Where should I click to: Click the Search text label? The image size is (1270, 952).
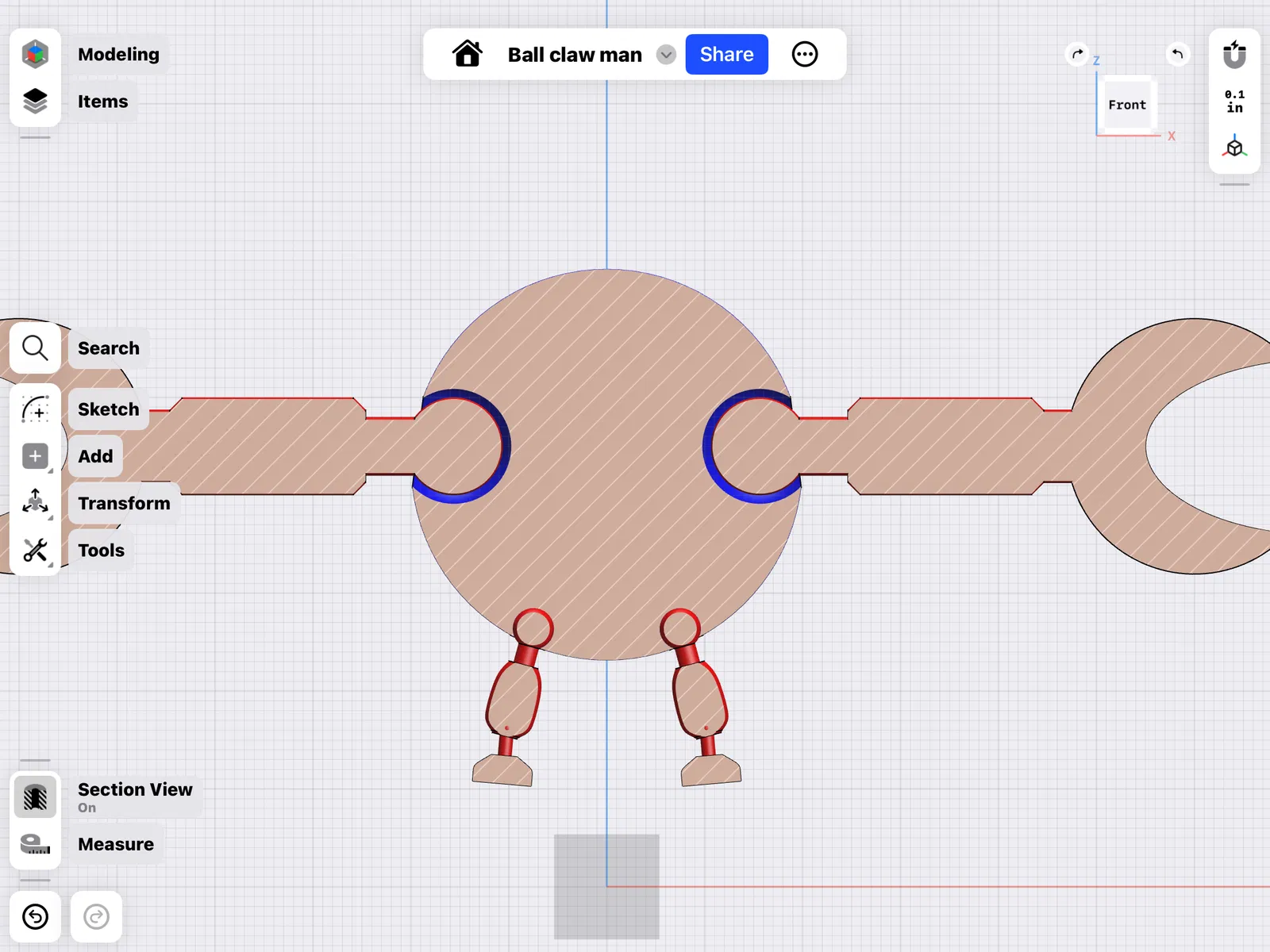pos(109,348)
